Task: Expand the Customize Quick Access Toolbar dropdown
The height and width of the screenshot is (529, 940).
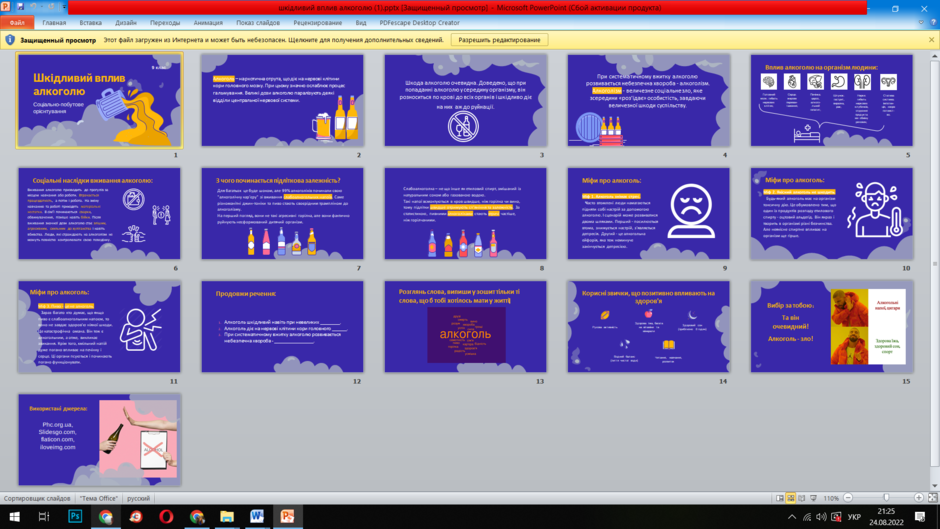Action: (x=64, y=7)
